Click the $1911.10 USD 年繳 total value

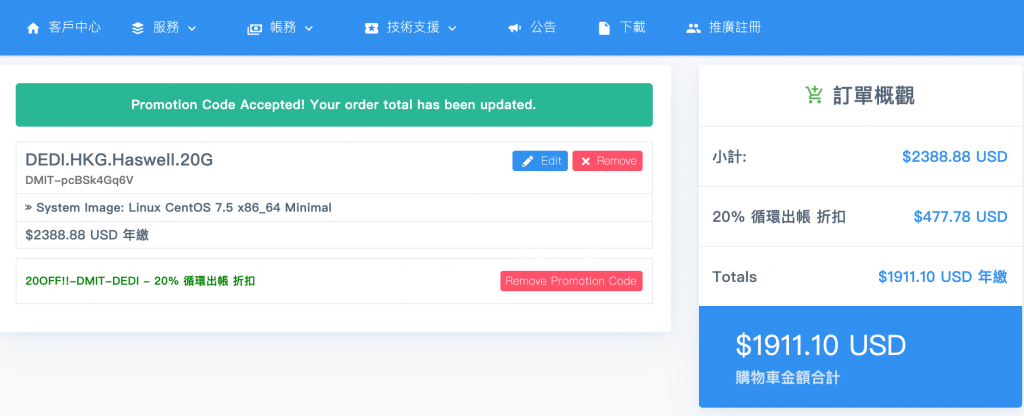(x=943, y=277)
